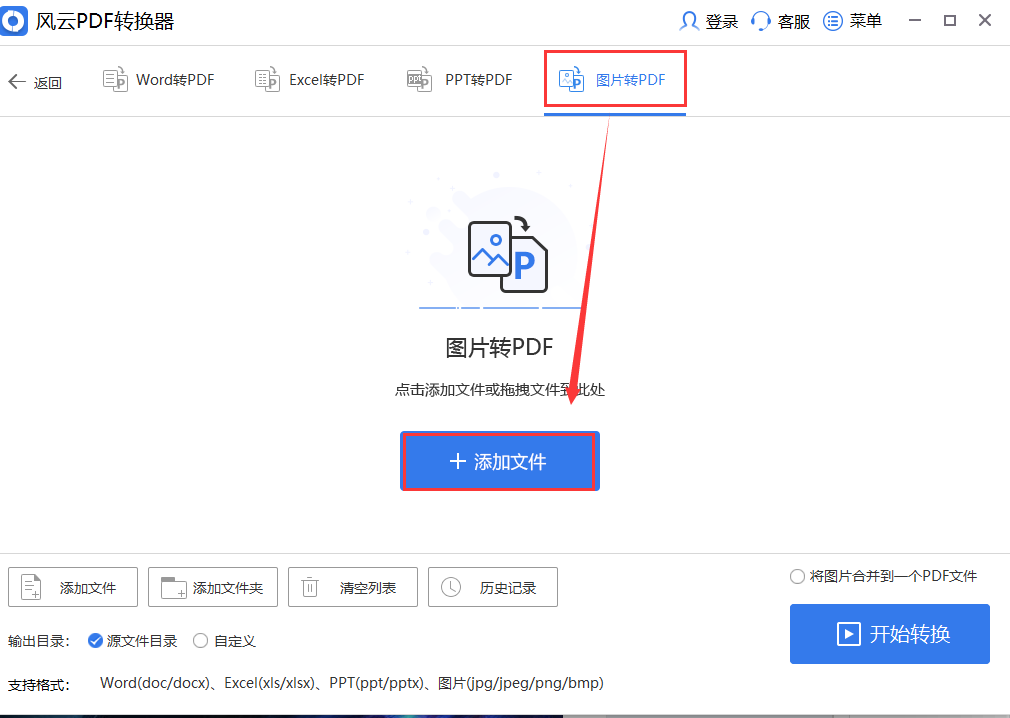Click the 清空列表 trash icon
The width and height of the screenshot is (1010, 718).
(310, 587)
